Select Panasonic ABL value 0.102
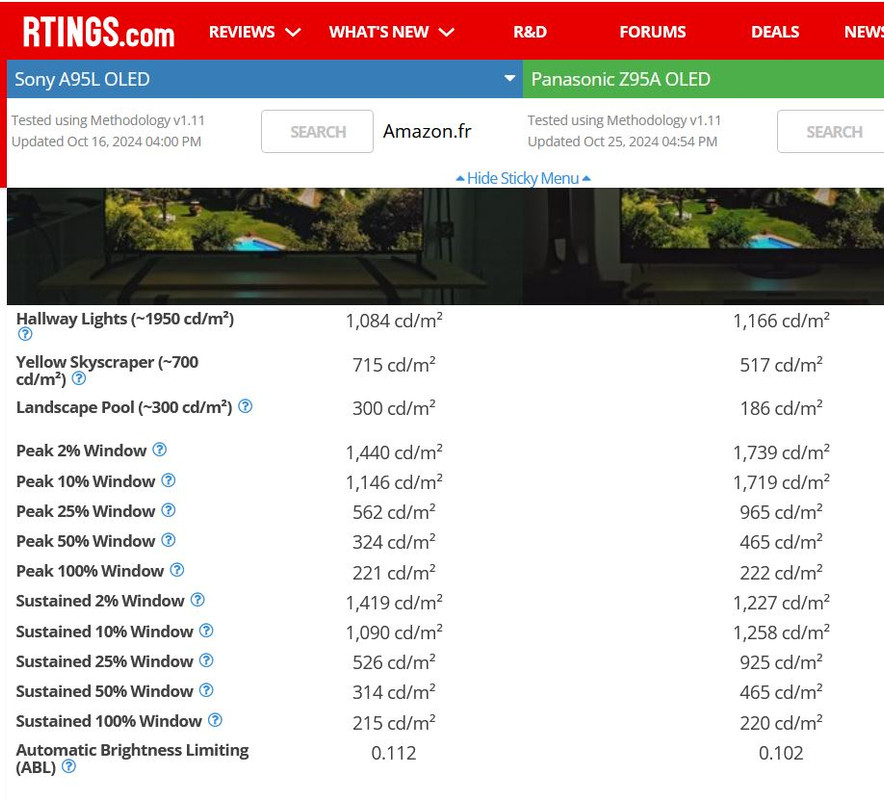Image resolution: width=884 pixels, height=800 pixels. point(781,753)
